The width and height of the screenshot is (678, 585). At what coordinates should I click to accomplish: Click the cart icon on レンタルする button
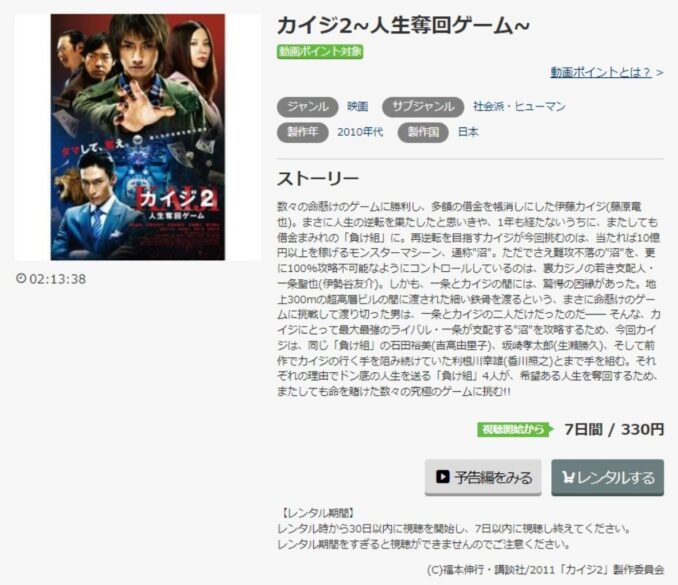tap(568, 477)
